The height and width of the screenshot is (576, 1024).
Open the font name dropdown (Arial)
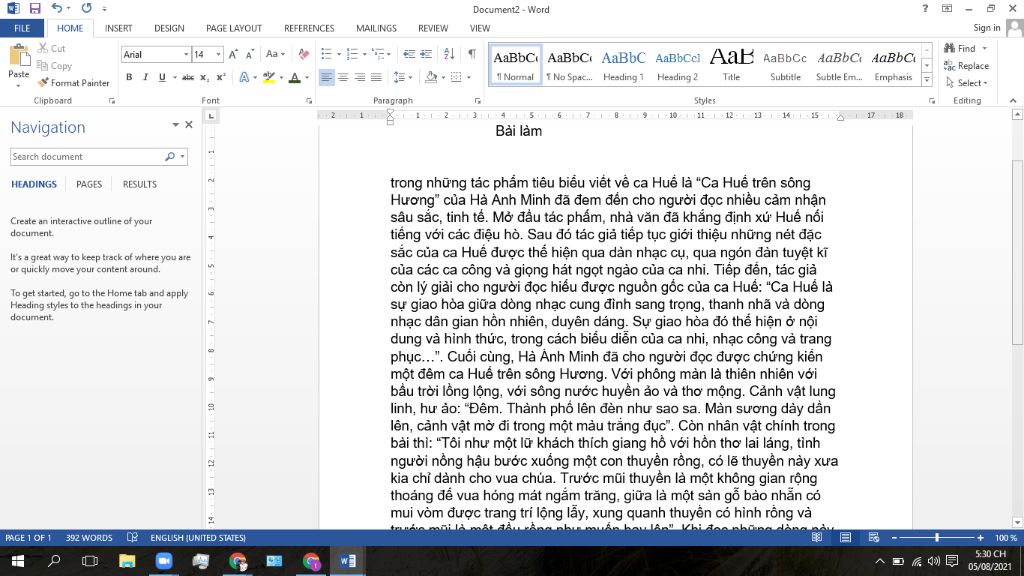186,55
